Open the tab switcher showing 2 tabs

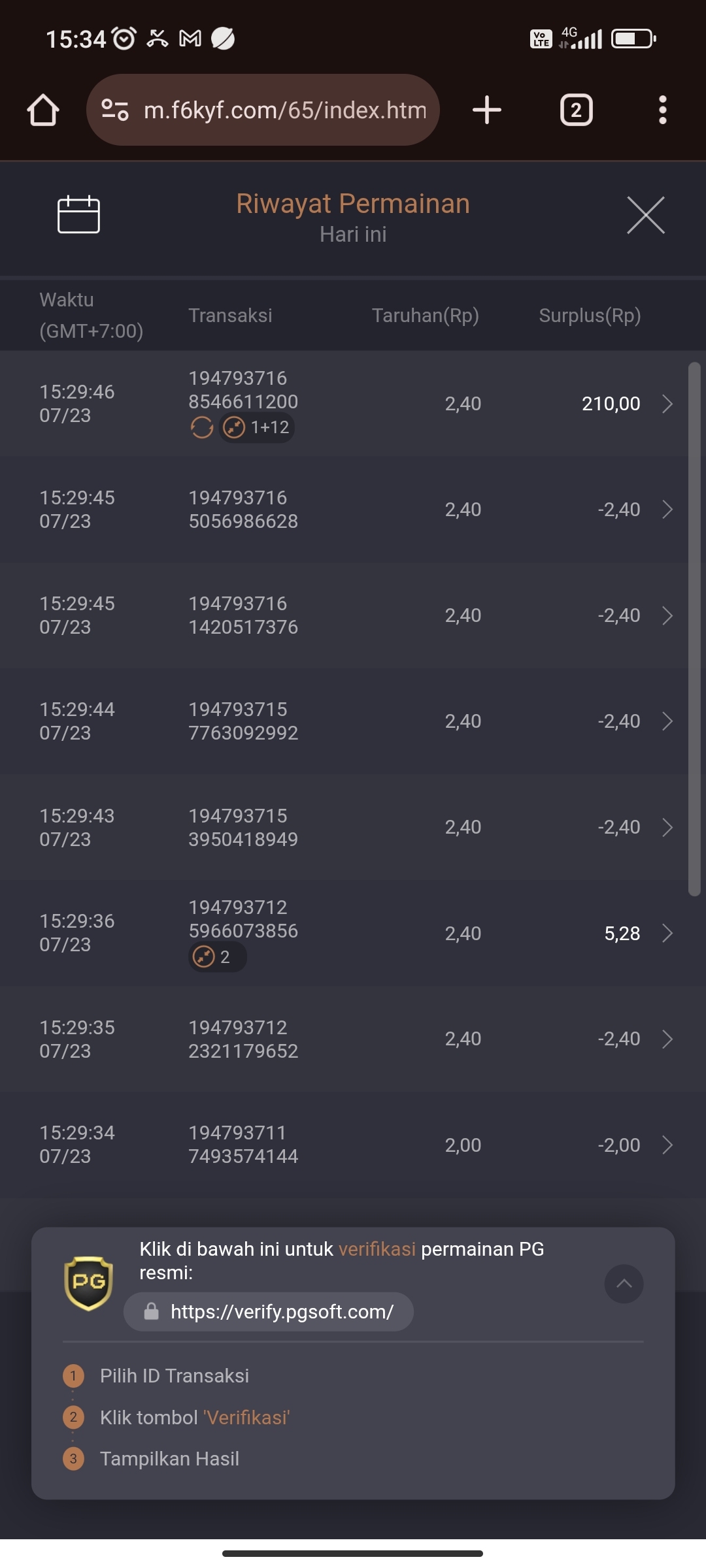[x=576, y=110]
